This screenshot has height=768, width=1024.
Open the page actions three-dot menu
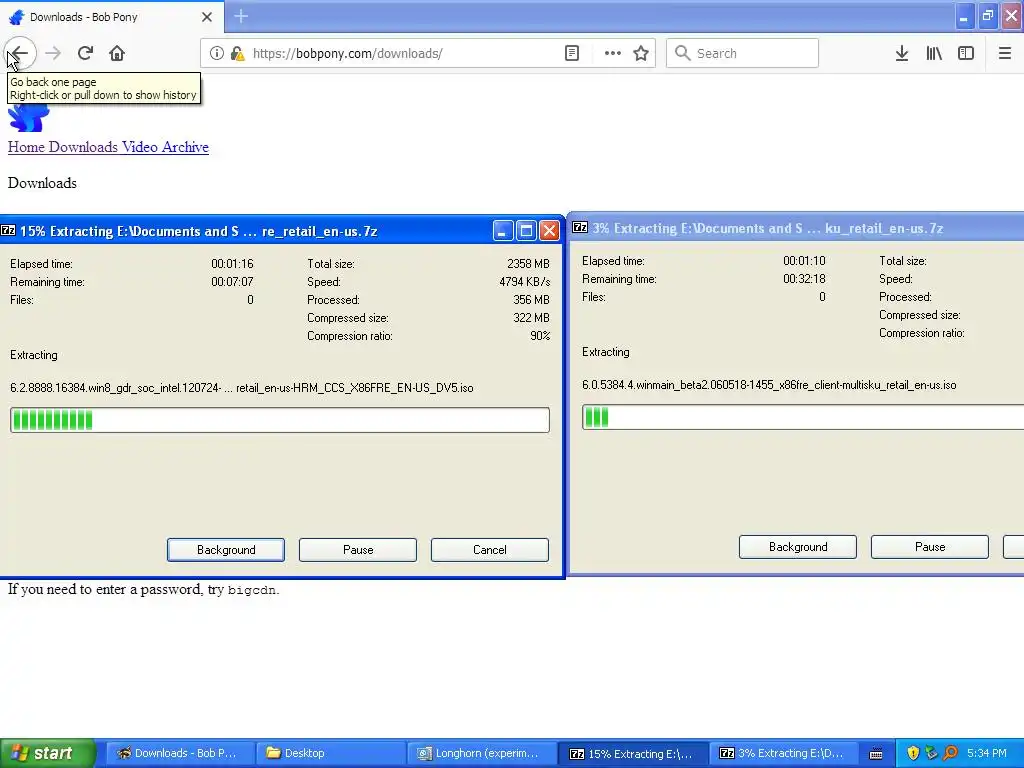(x=612, y=54)
